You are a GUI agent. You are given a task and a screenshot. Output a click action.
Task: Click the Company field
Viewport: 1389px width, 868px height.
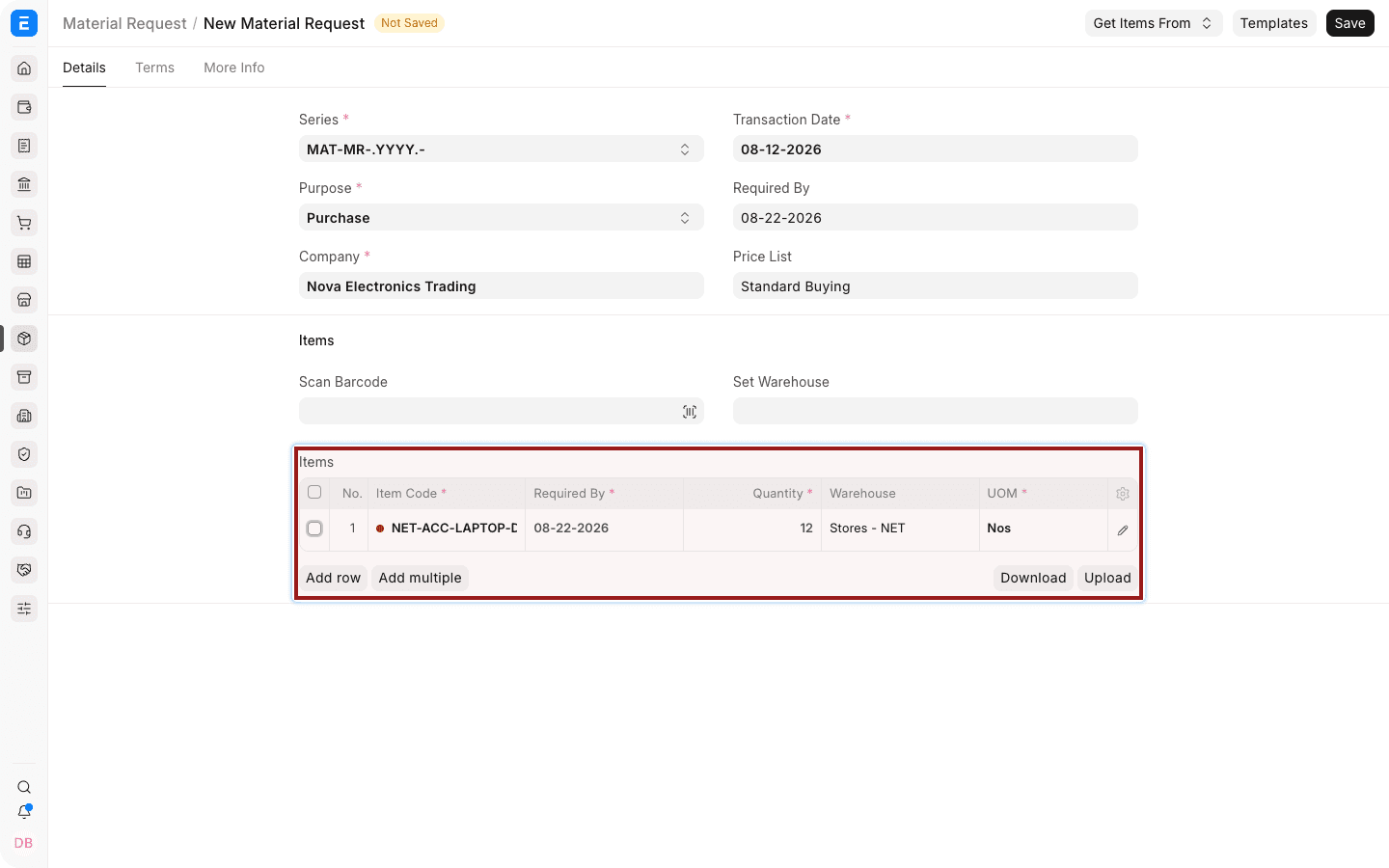tap(502, 286)
